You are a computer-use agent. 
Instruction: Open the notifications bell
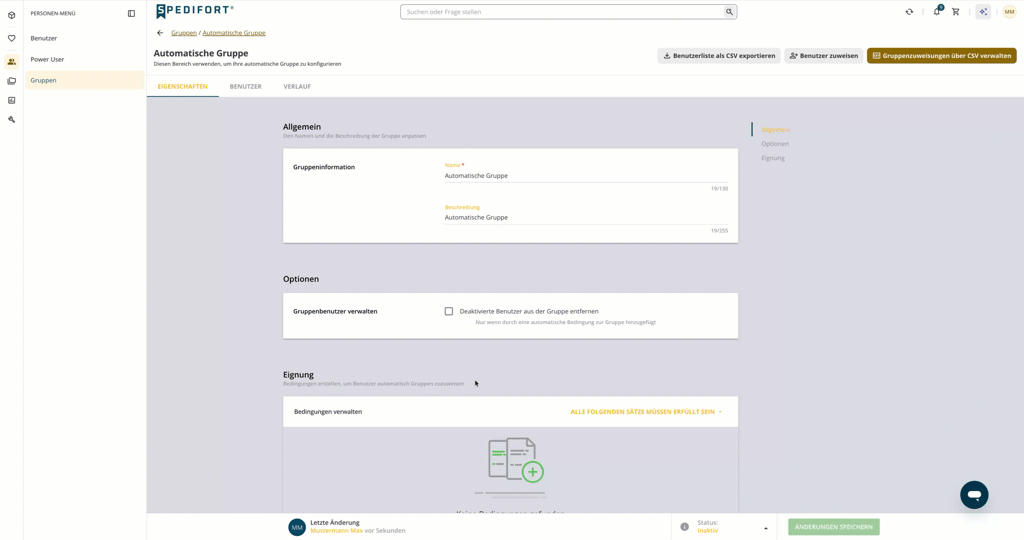click(937, 11)
